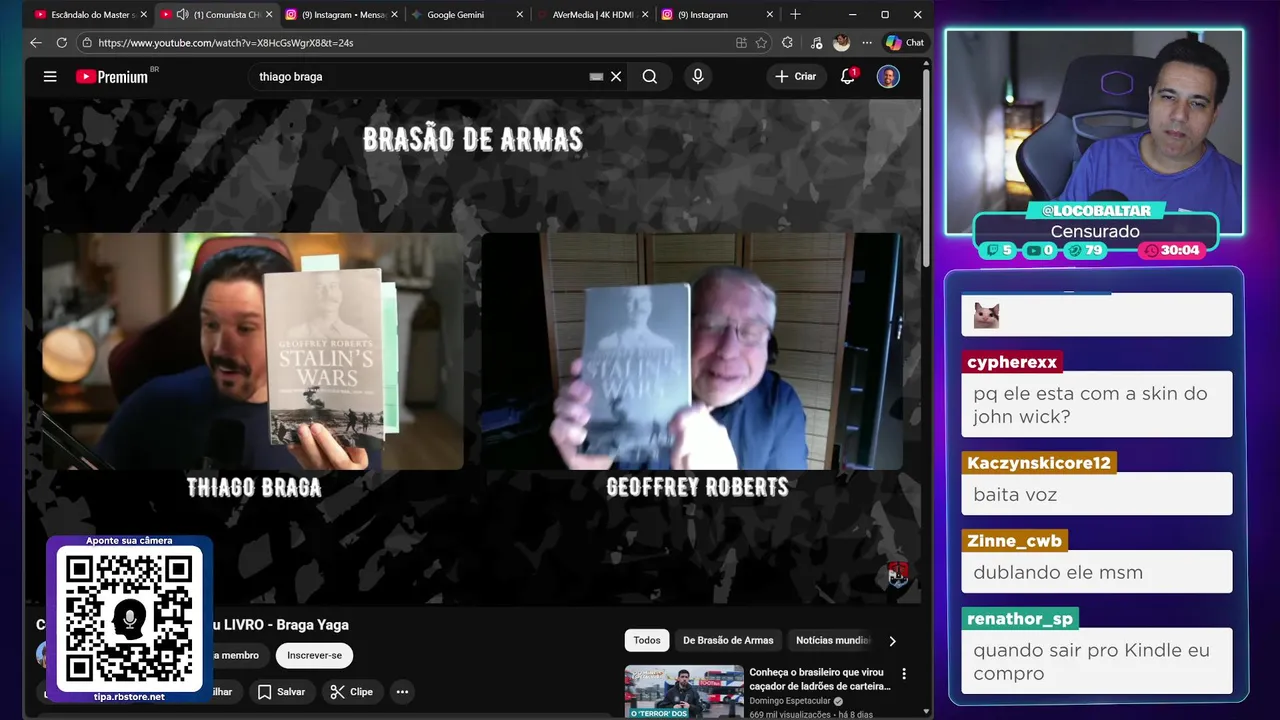
Task: Click the 30:04 timer badge
Action: (1171, 250)
